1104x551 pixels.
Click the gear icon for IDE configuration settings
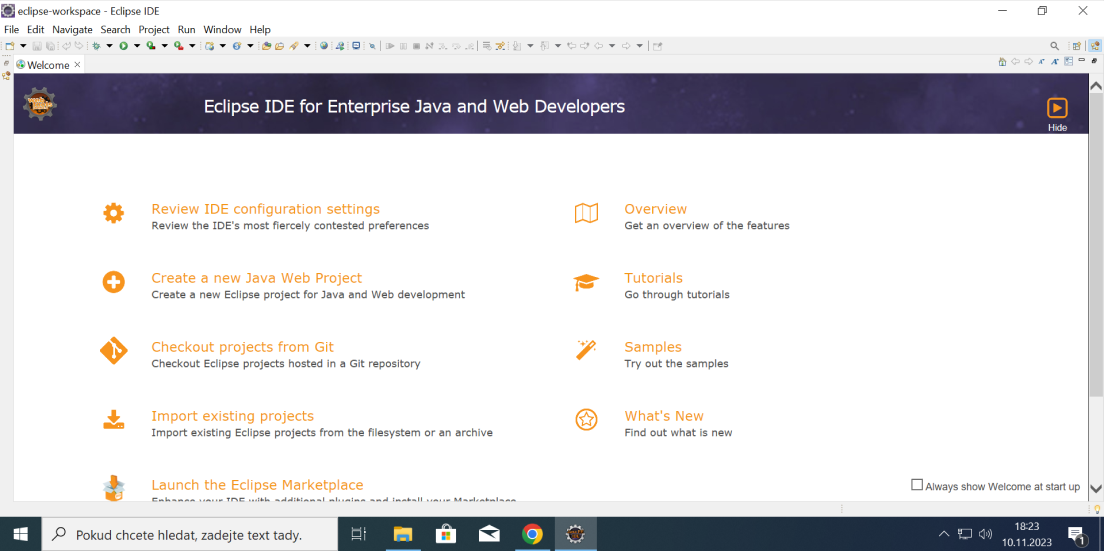click(x=114, y=213)
